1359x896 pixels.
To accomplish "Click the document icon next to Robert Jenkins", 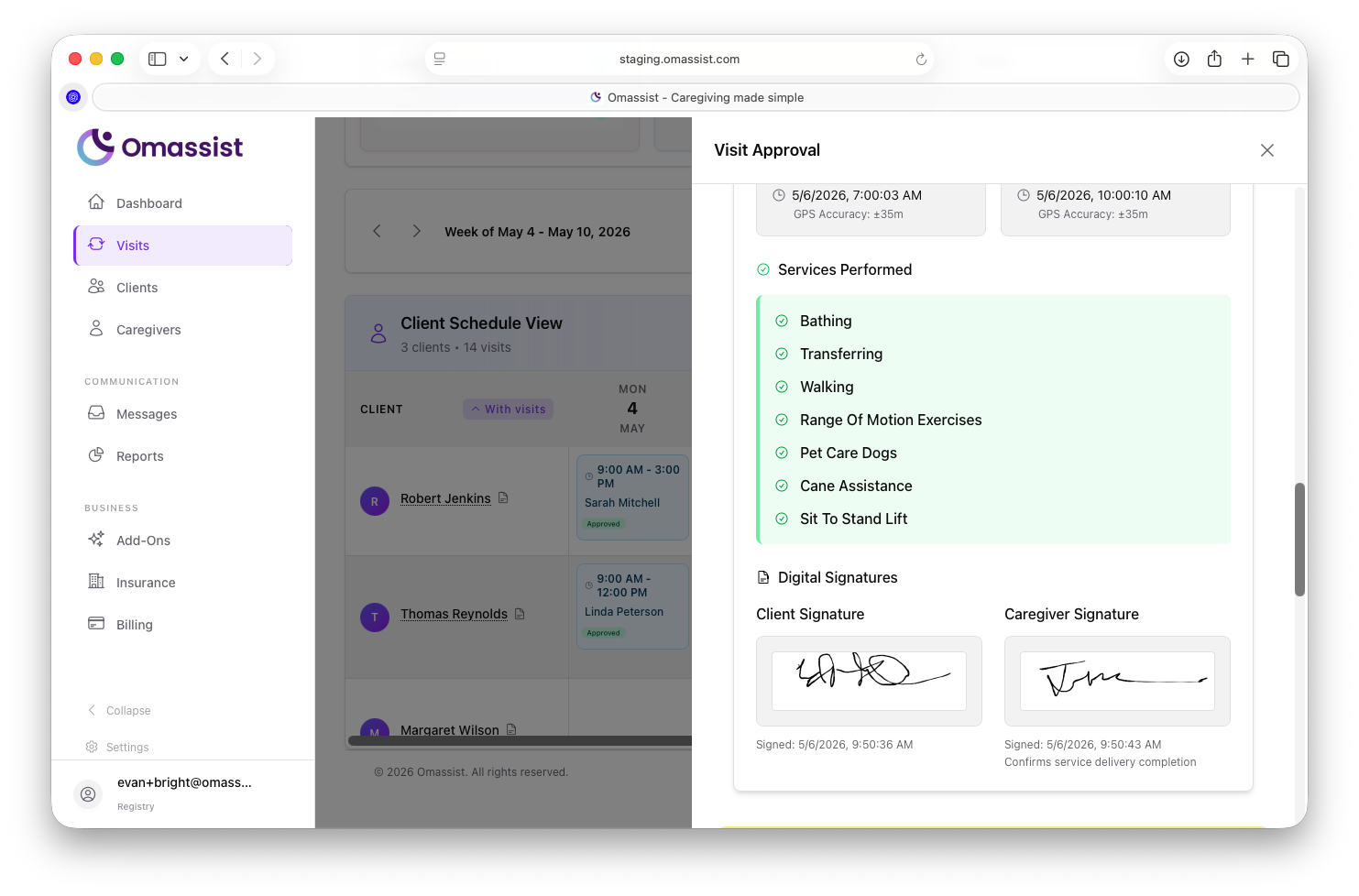I will [x=503, y=497].
